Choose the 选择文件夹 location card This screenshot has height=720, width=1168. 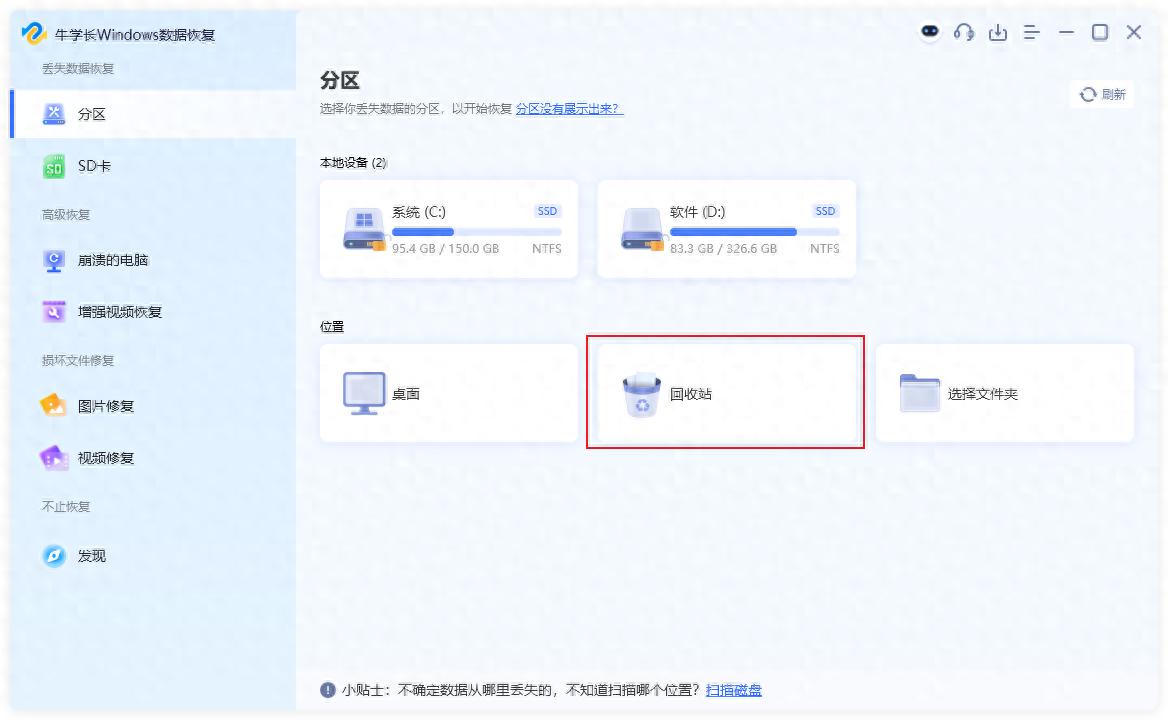tap(1004, 393)
